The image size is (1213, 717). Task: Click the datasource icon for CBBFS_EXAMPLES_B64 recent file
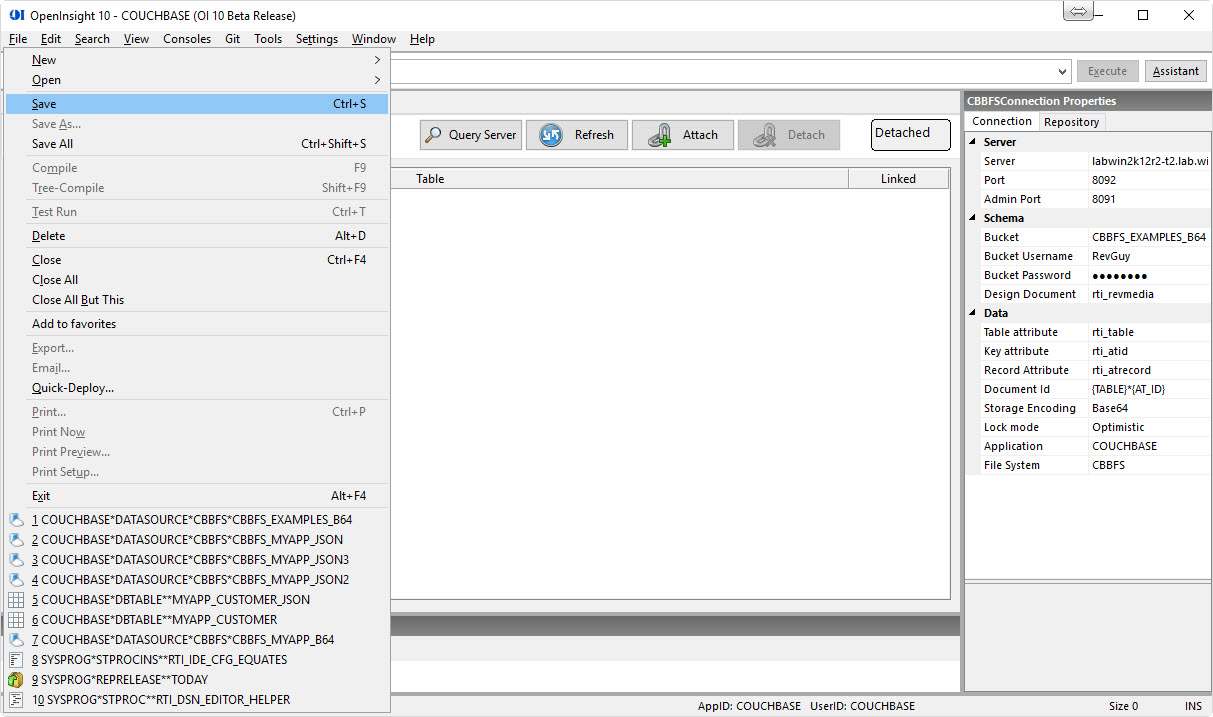pos(16,520)
